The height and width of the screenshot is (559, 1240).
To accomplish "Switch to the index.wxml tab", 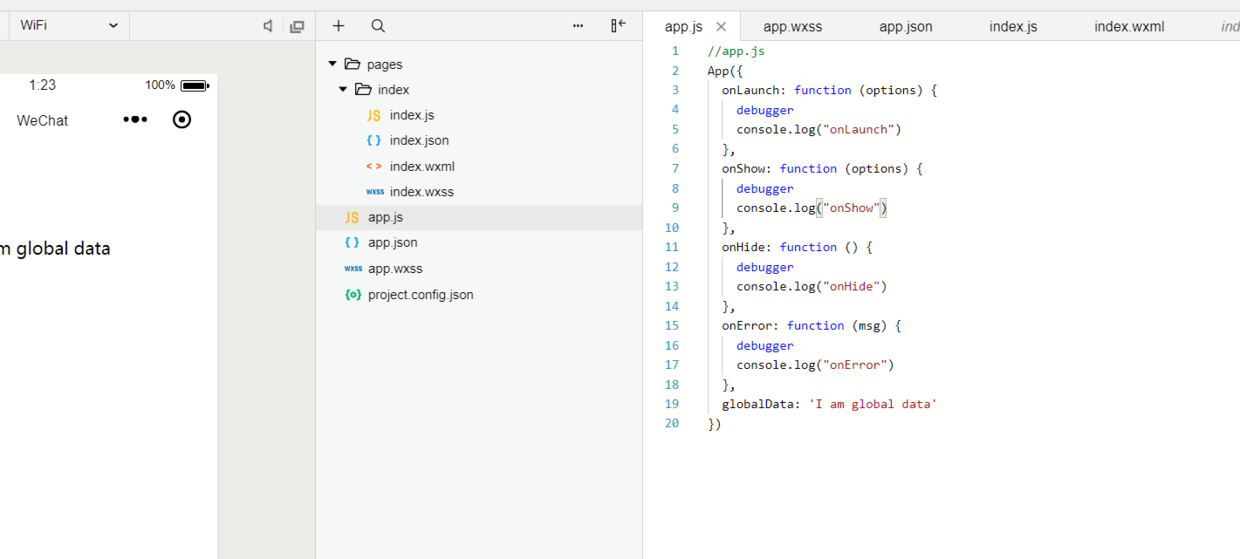I will pyautogui.click(x=1129, y=27).
